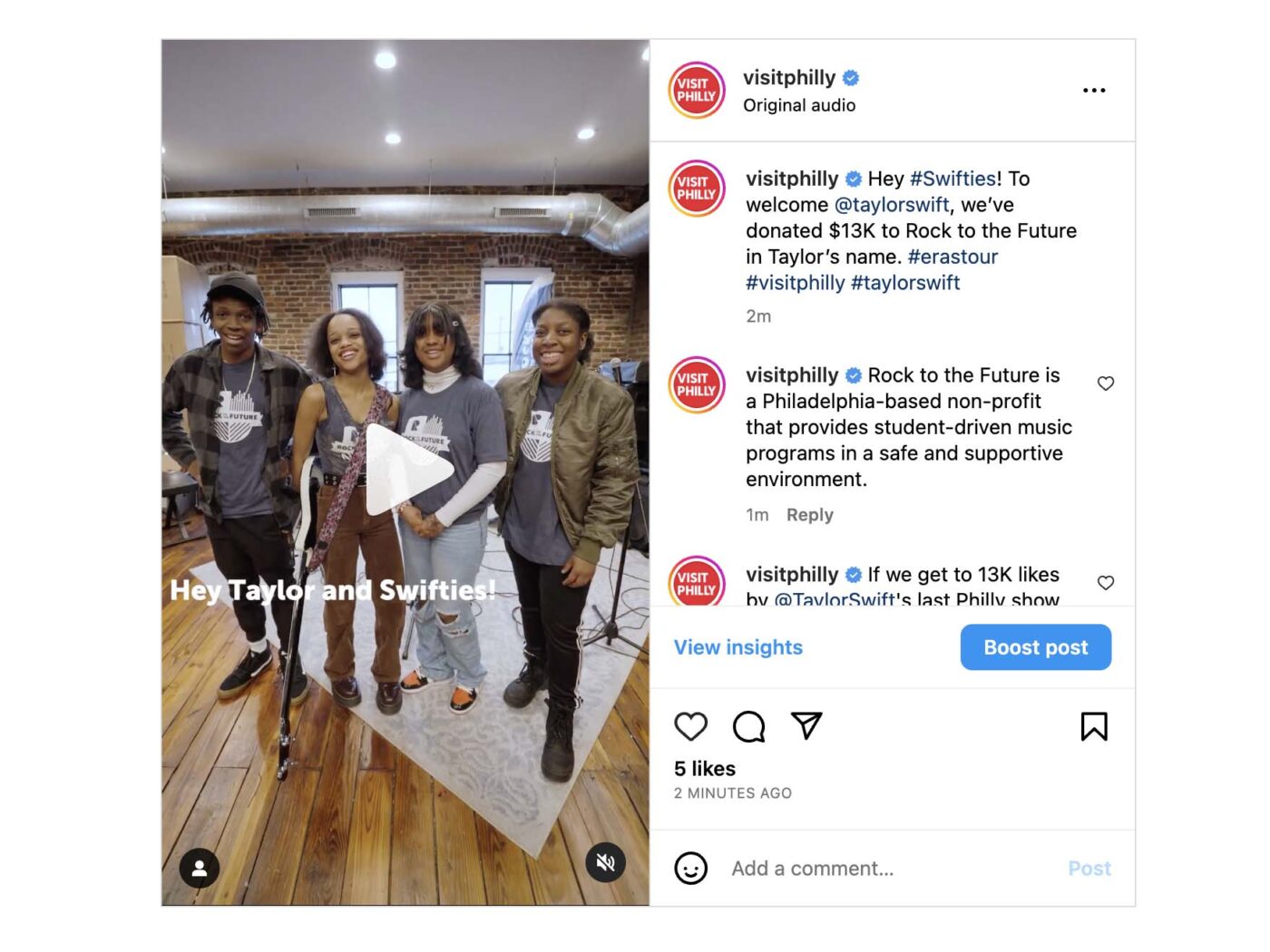
Task: Share the post with the paper plane icon
Action: tap(806, 725)
